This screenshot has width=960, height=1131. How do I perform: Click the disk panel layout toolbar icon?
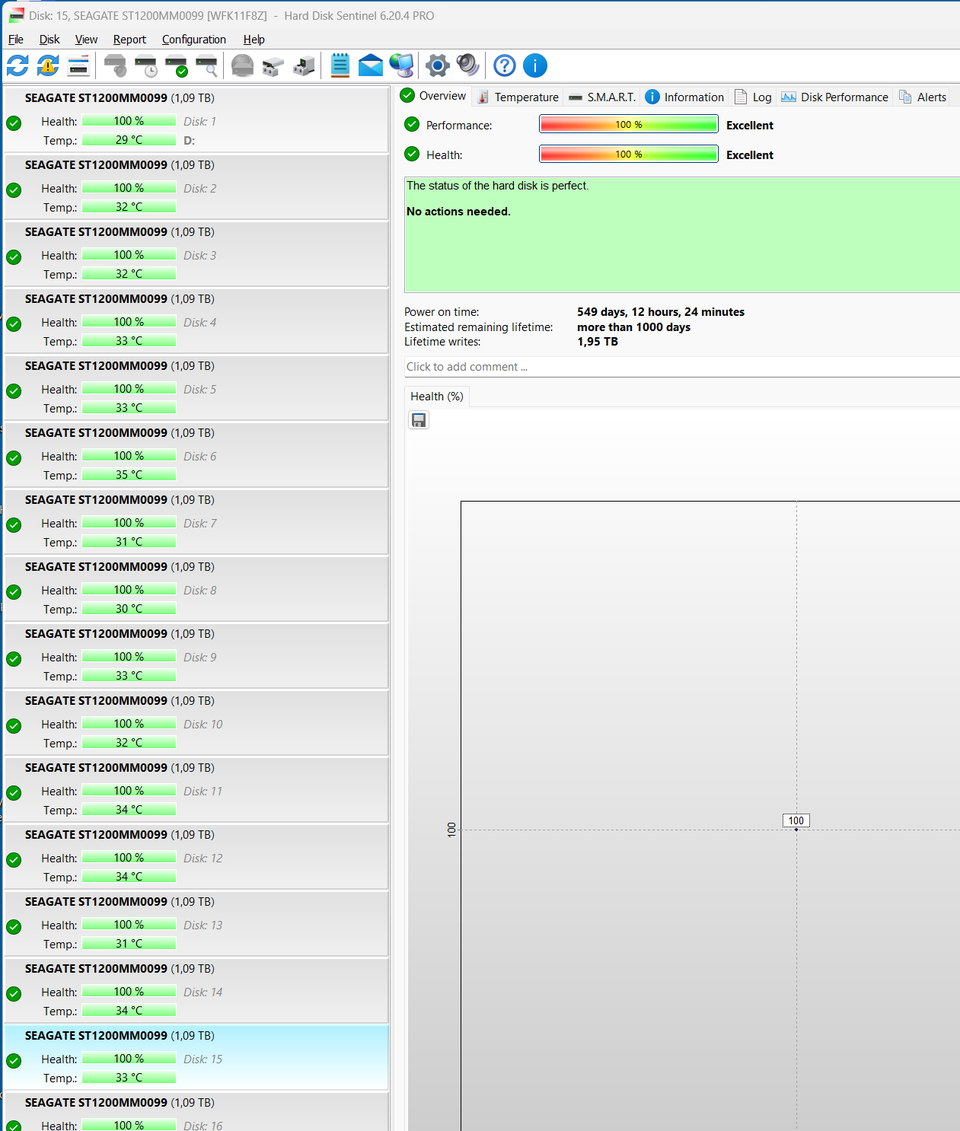(x=78, y=66)
